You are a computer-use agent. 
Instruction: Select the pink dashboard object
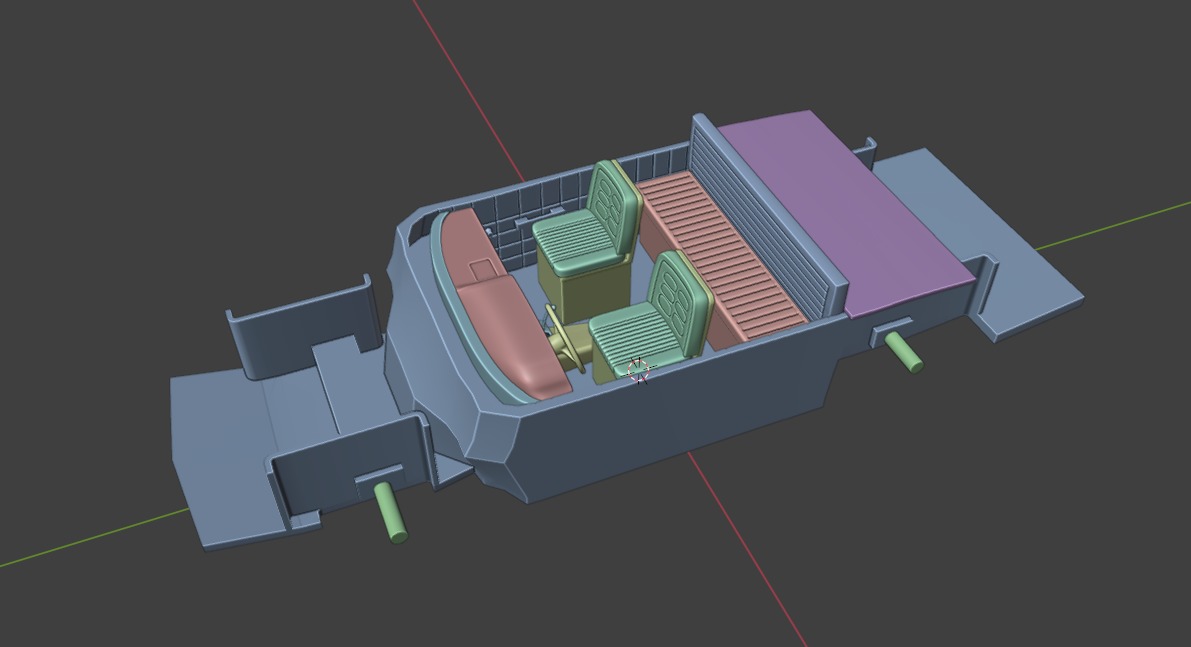point(505,304)
